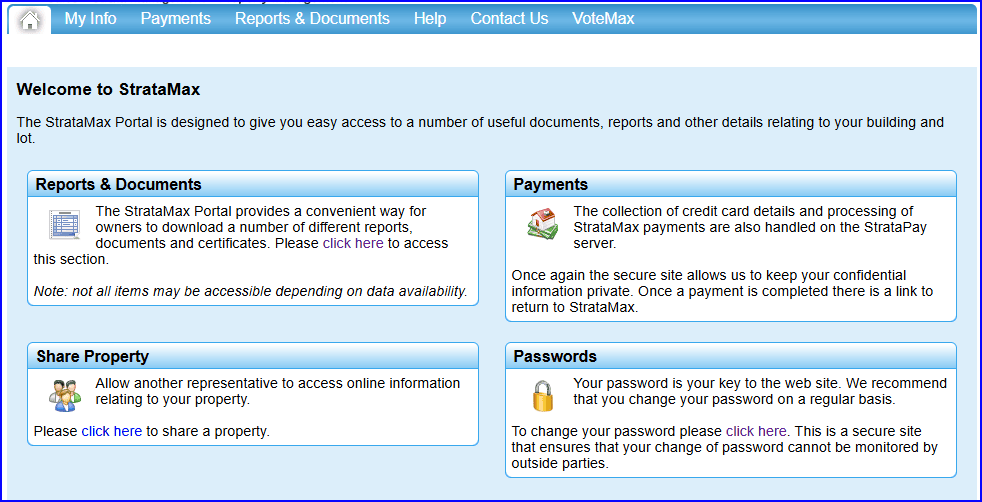The width and height of the screenshot is (982, 502).
Task: Click the Reports & Documents panel heading
Action: point(253,184)
